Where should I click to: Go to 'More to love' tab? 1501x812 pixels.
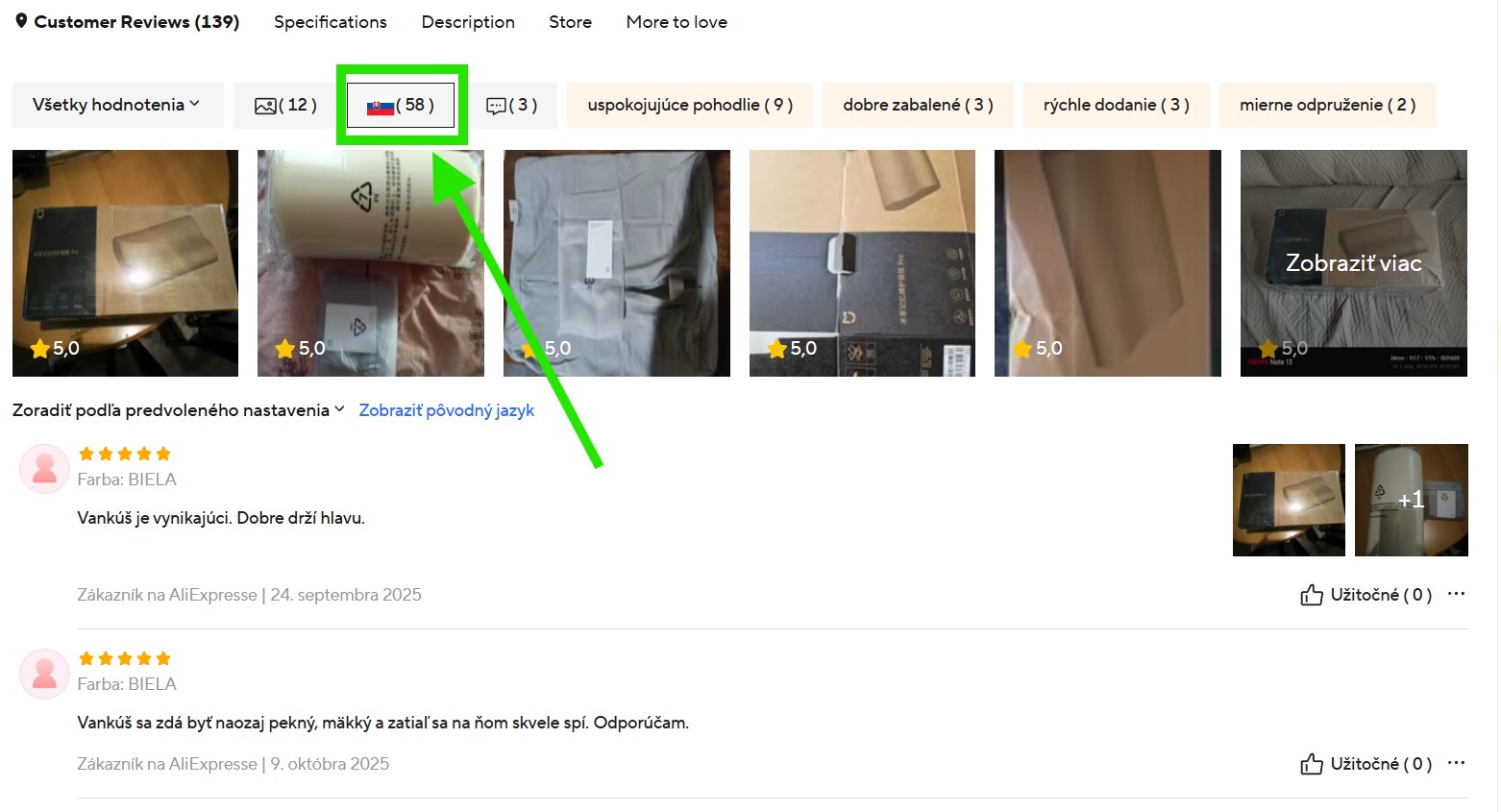pos(677,22)
